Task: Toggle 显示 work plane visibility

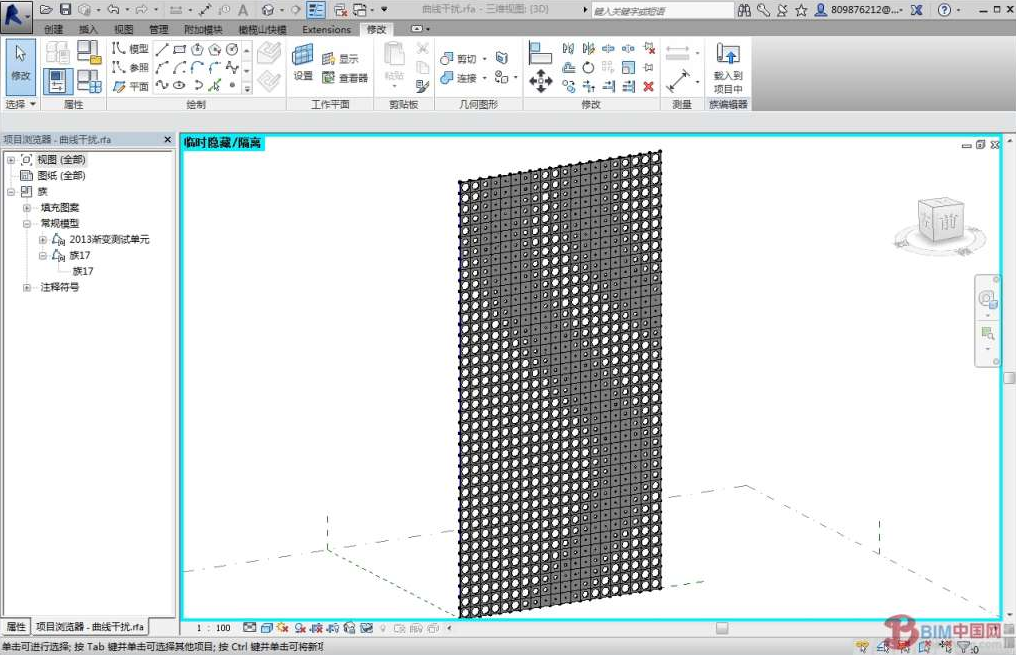Action: [x=340, y=59]
